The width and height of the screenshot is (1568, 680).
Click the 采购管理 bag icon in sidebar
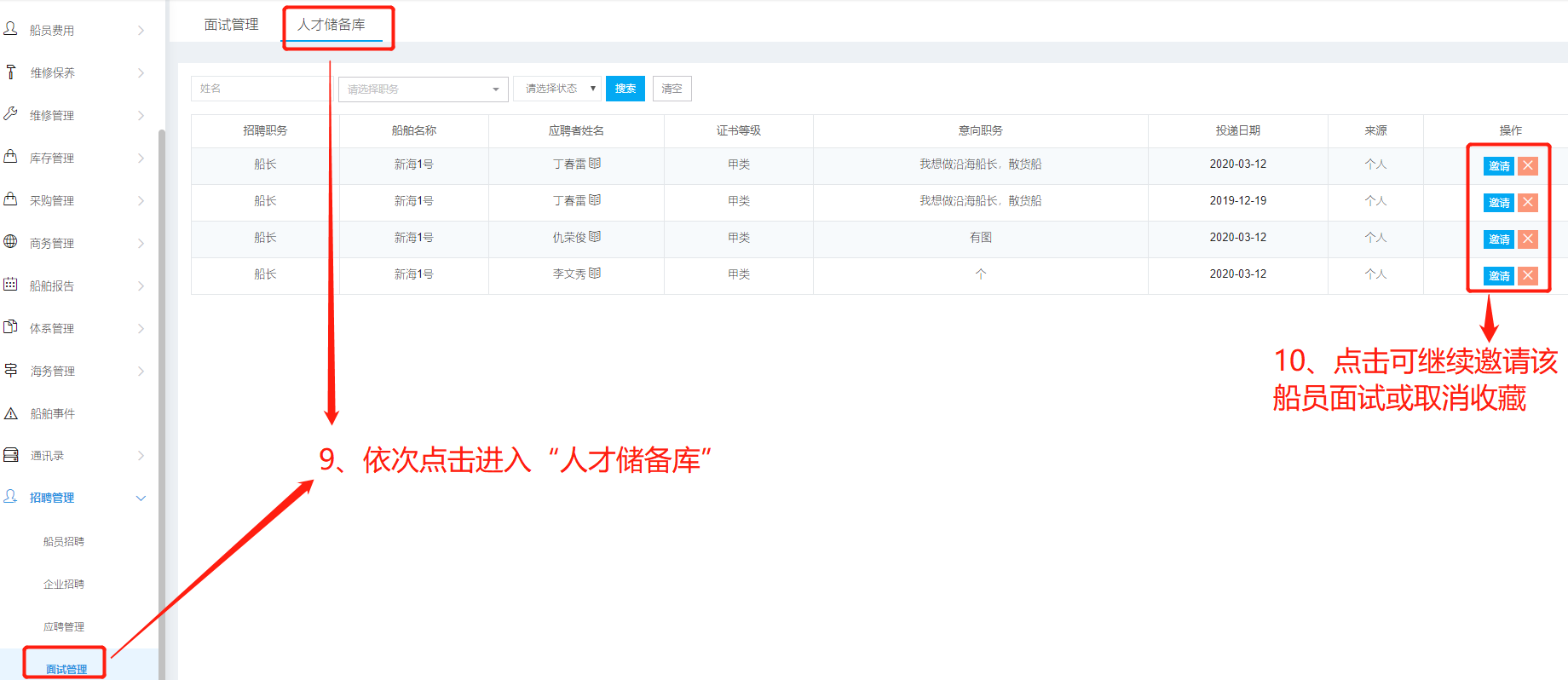pos(10,199)
